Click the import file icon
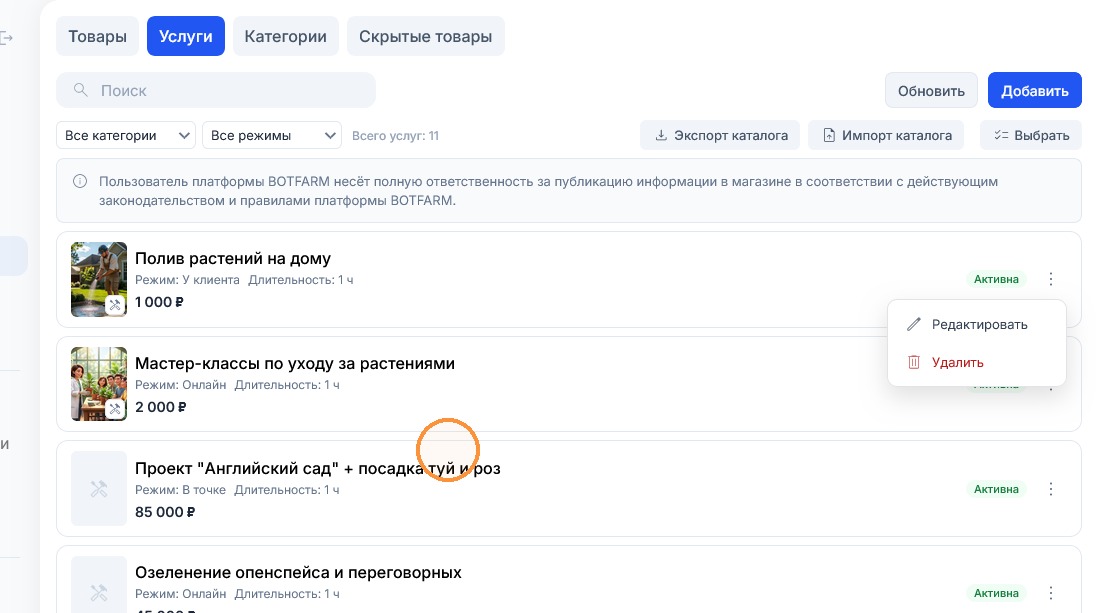 pyautogui.click(x=829, y=135)
